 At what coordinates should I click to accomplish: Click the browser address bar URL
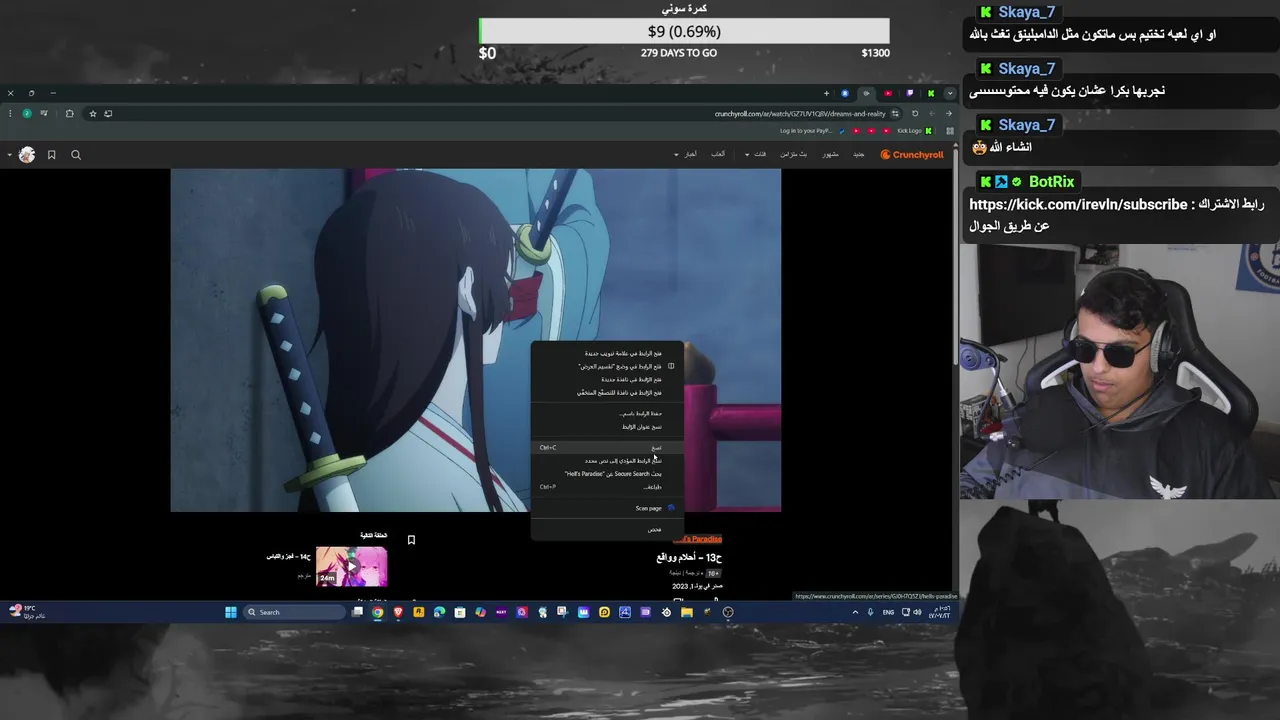pos(800,114)
